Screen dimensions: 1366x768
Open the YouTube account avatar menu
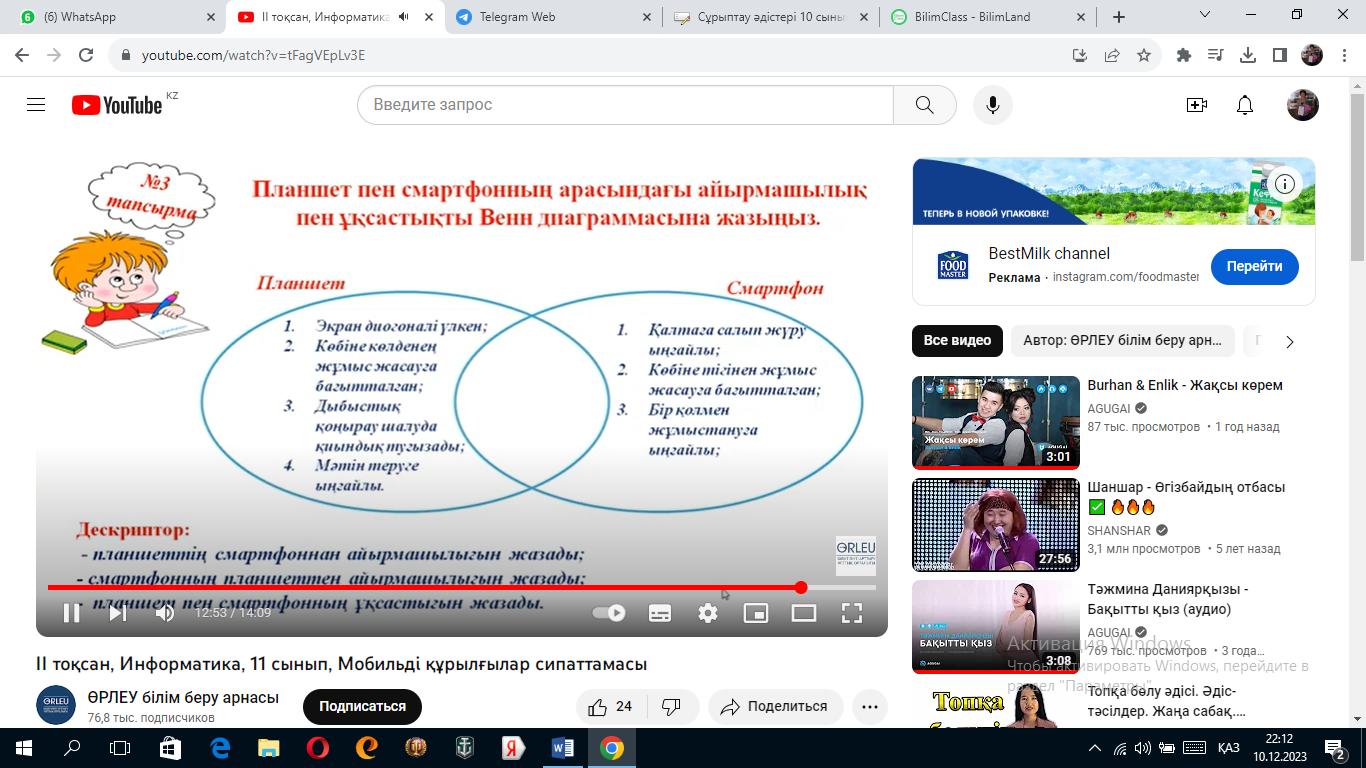click(x=1303, y=105)
